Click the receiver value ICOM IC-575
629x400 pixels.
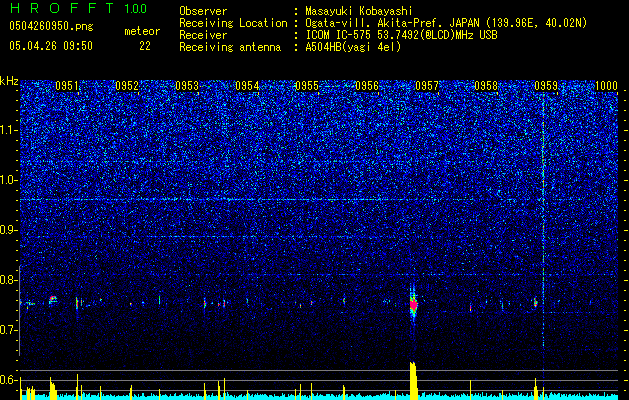[x=339, y=35]
